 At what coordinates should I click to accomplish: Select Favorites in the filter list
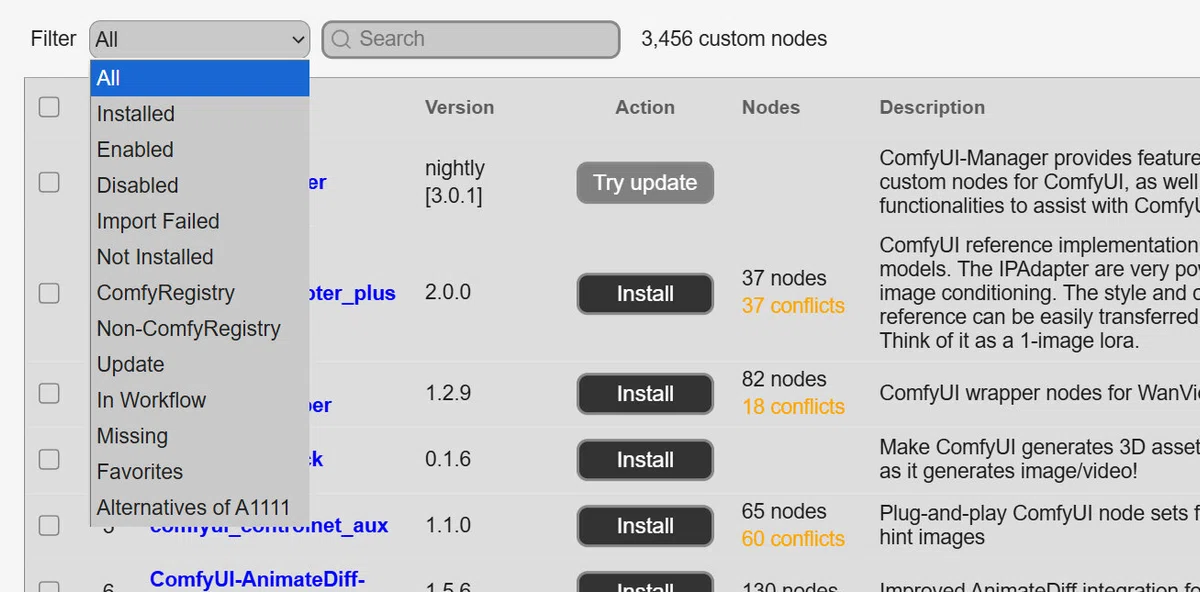click(200, 472)
